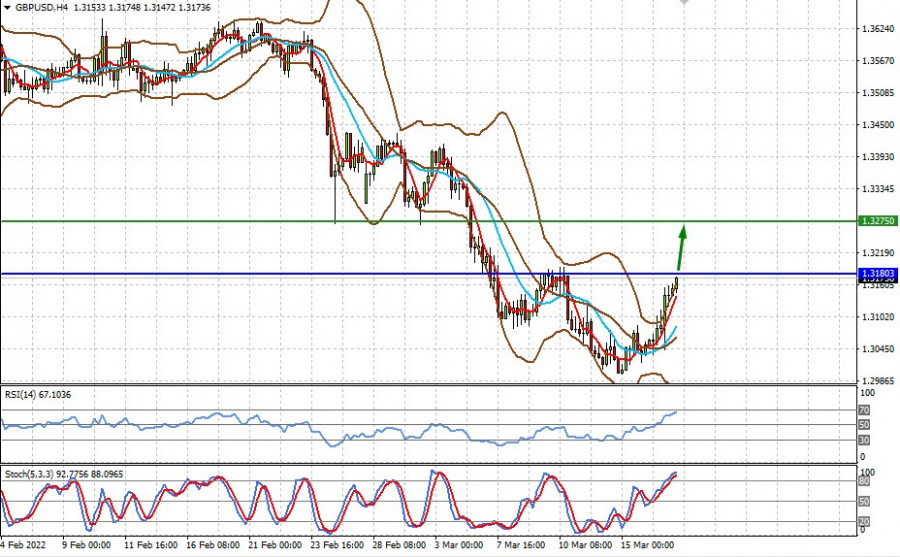This screenshot has height=557, width=900.
Task: Open the chart menu triangle beside GBPUSD,H4
Action: [x=7, y=7]
